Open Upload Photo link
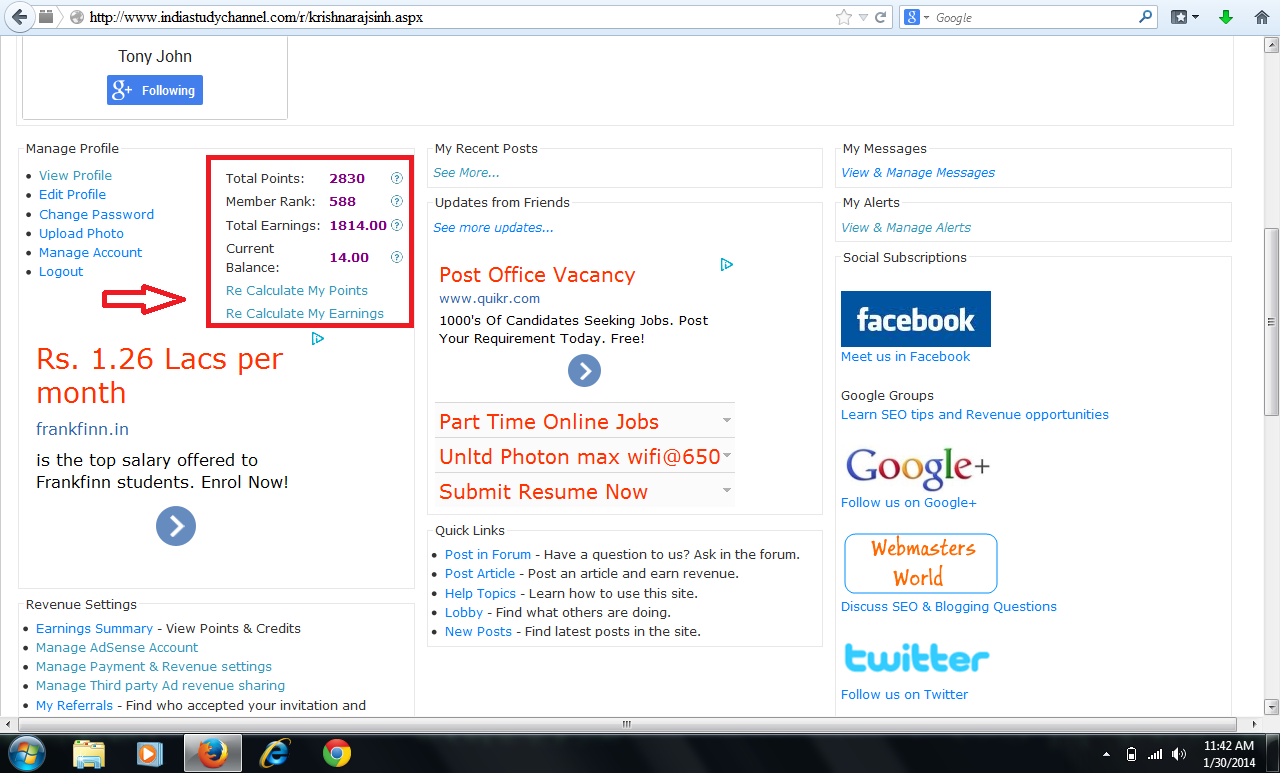 coord(81,233)
